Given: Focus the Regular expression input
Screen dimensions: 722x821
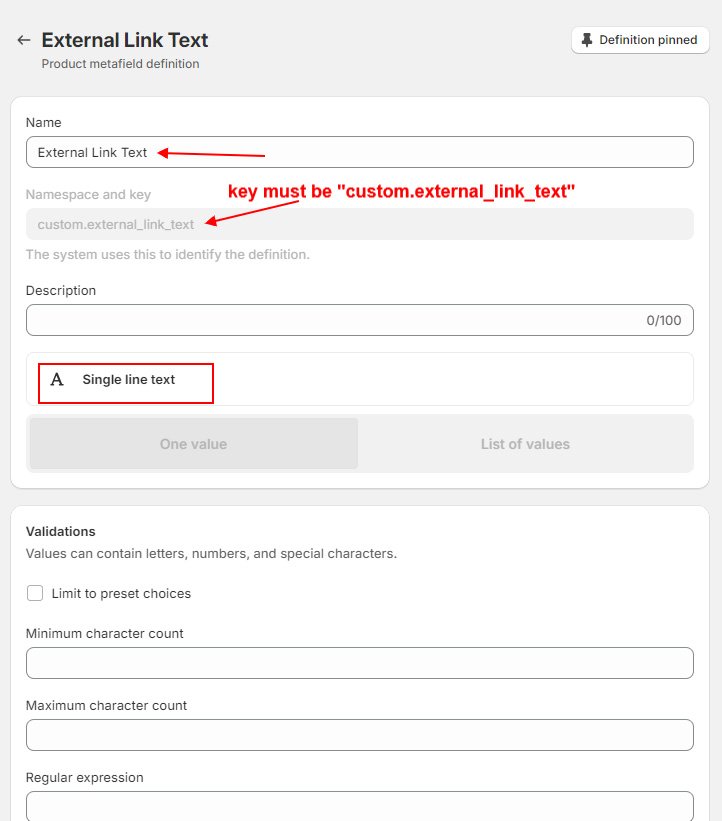Looking at the screenshot, I should tap(360, 805).
